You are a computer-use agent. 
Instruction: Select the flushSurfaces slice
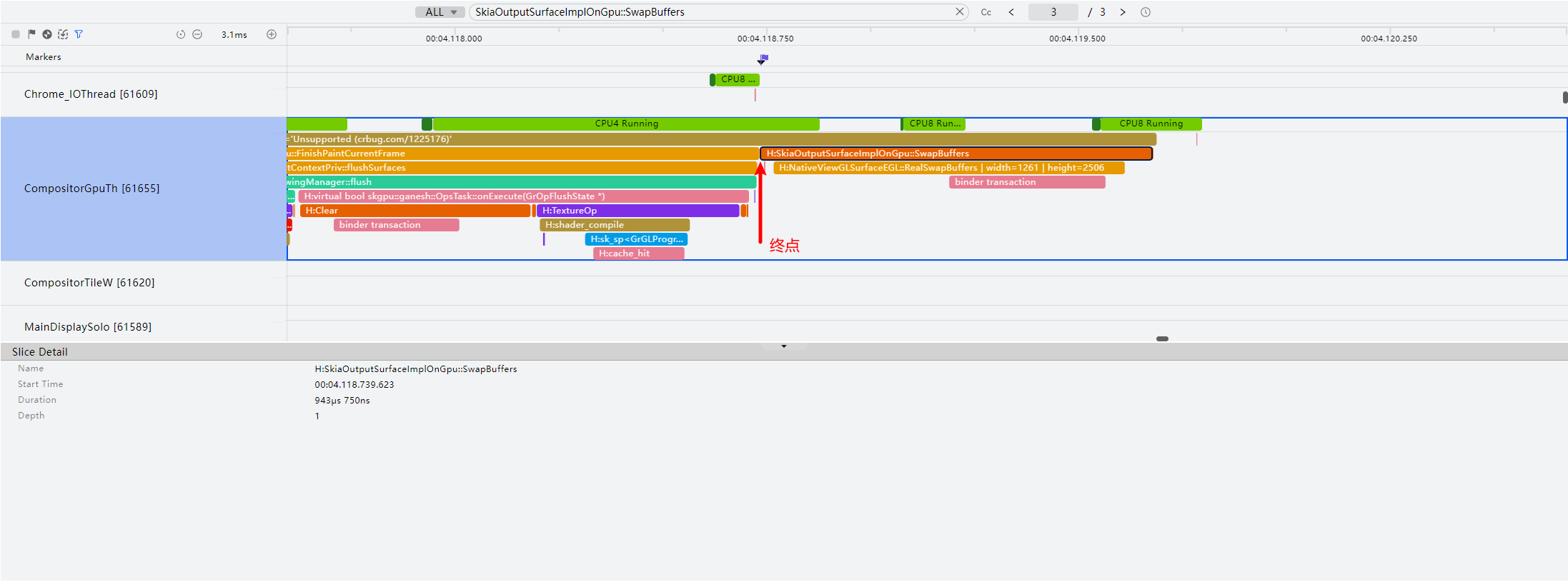521,168
